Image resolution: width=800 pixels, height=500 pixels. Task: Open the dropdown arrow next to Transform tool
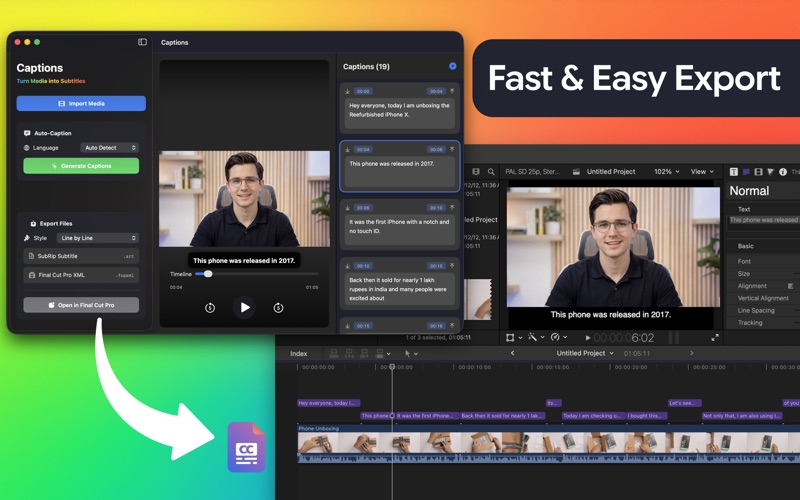tap(520, 338)
